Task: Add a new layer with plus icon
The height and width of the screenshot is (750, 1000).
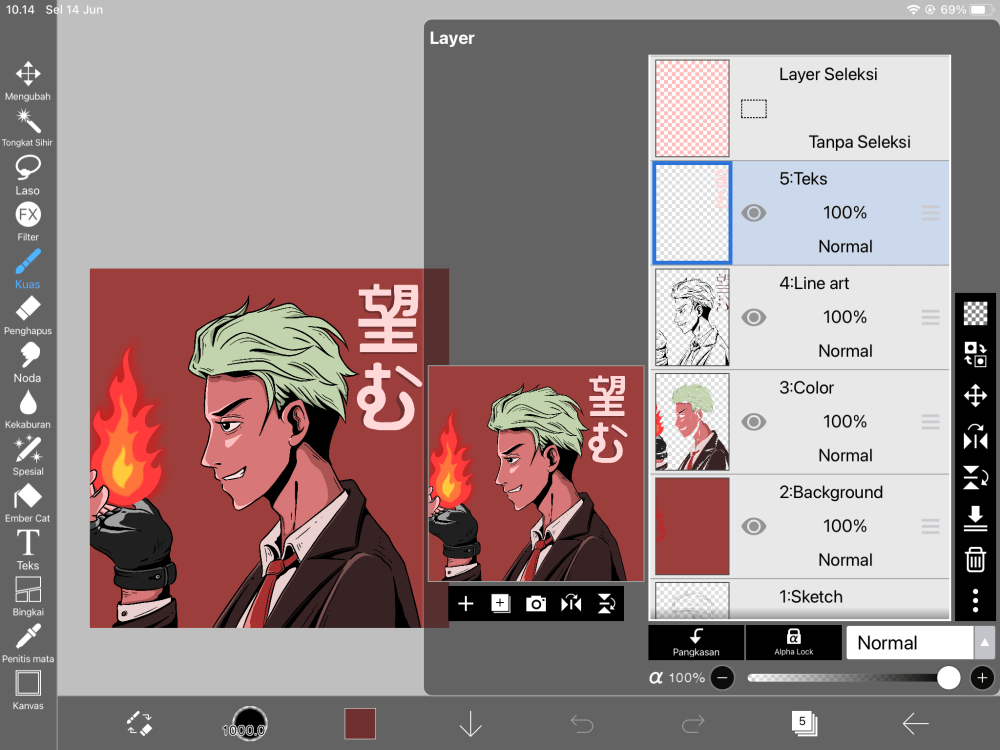Action: 466,603
